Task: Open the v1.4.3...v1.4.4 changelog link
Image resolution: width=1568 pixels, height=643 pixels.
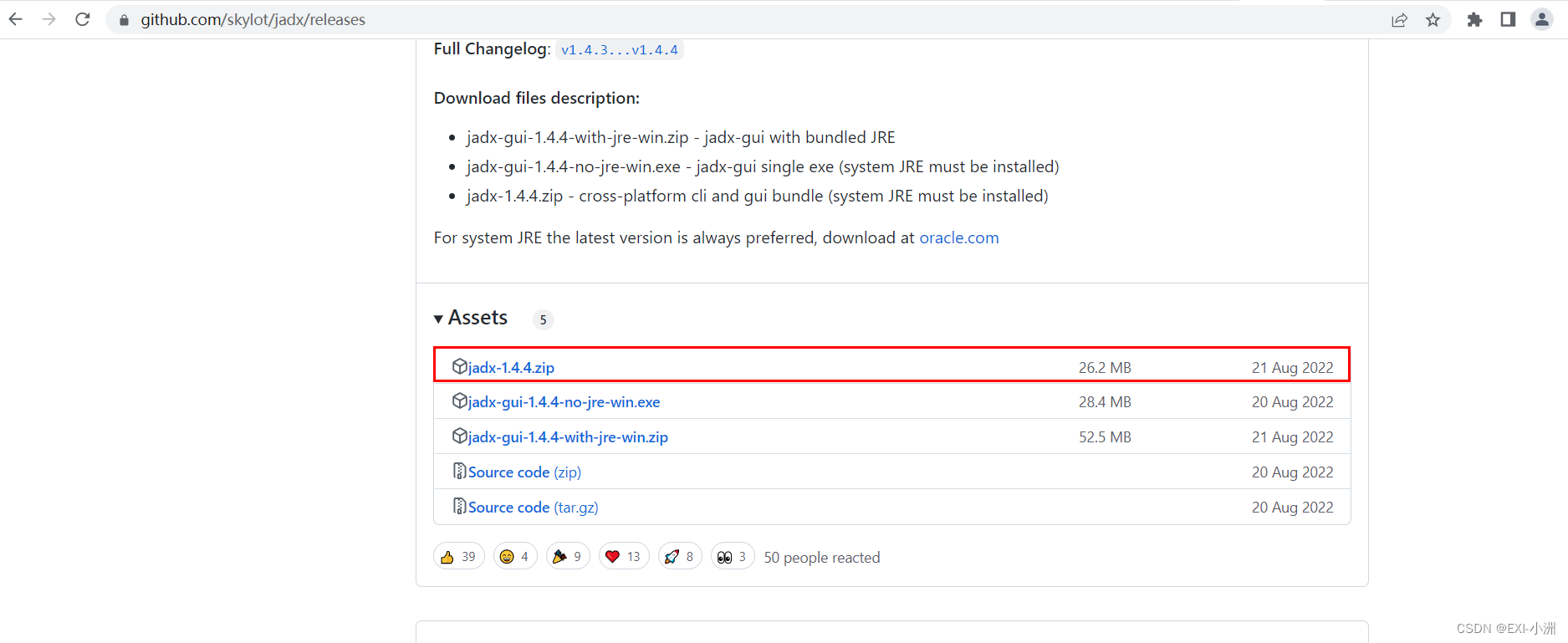Action: (x=620, y=50)
